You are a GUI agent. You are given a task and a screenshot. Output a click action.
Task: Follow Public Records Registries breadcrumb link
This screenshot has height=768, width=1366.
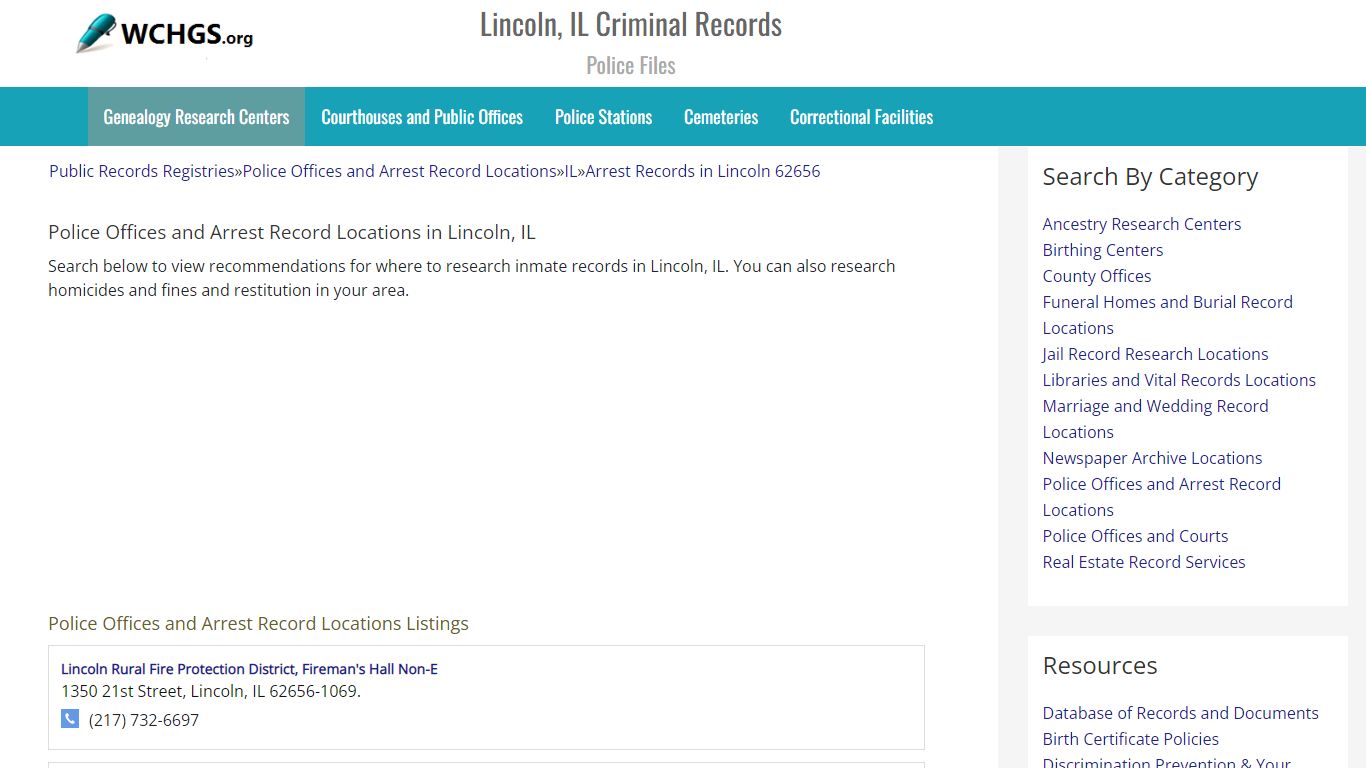pos(142,171)
